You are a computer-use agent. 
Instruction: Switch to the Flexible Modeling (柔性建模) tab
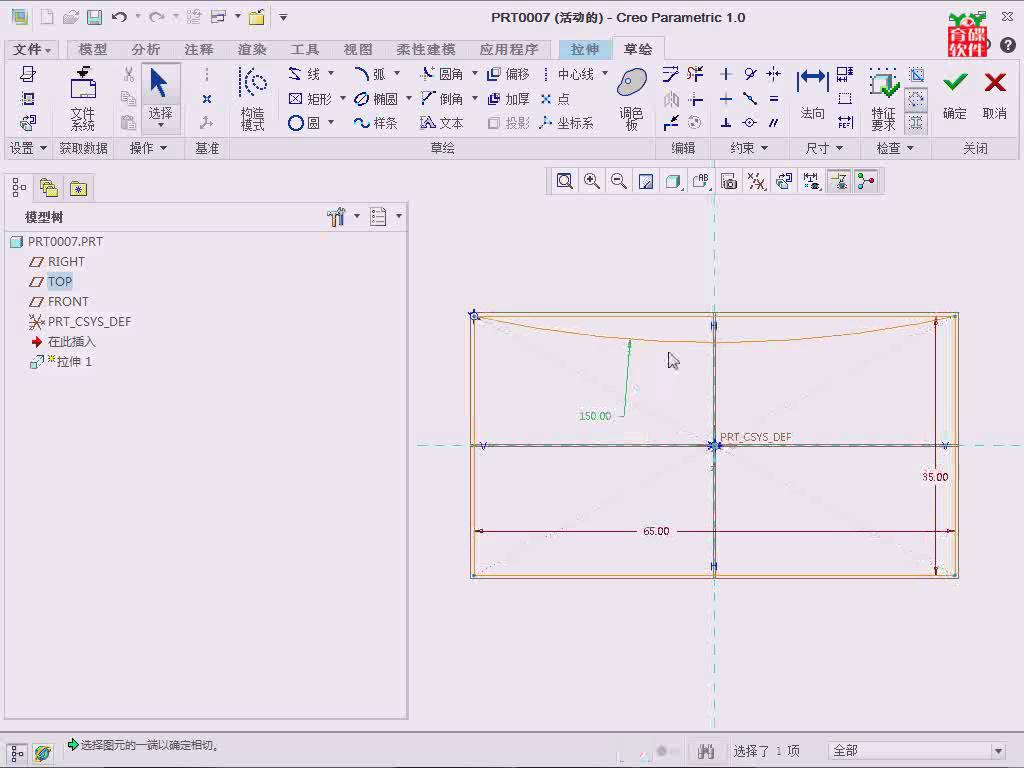coord(426,49)
